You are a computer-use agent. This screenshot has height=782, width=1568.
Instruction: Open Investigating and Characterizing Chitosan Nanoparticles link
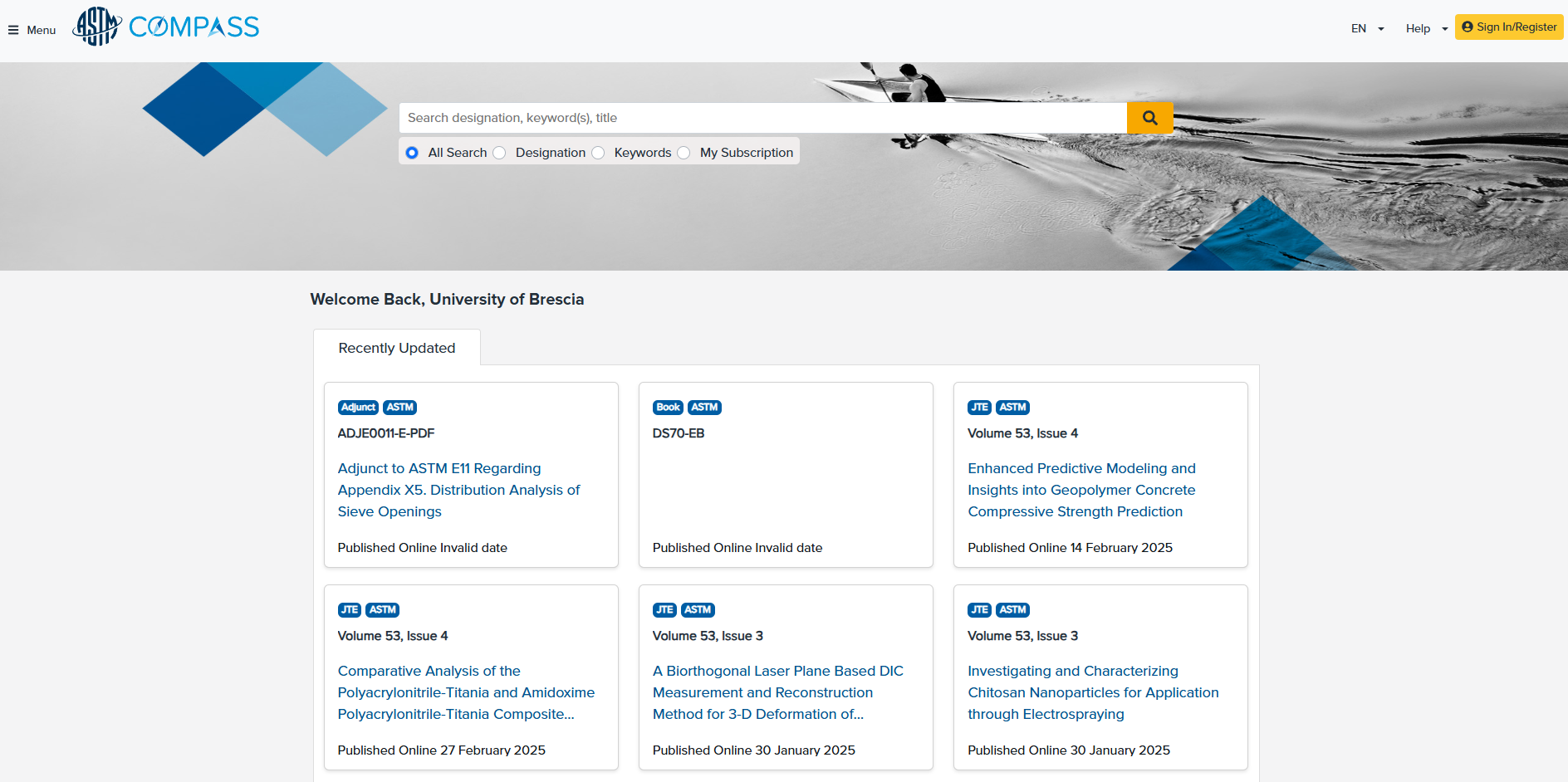tap(1093, 692)
